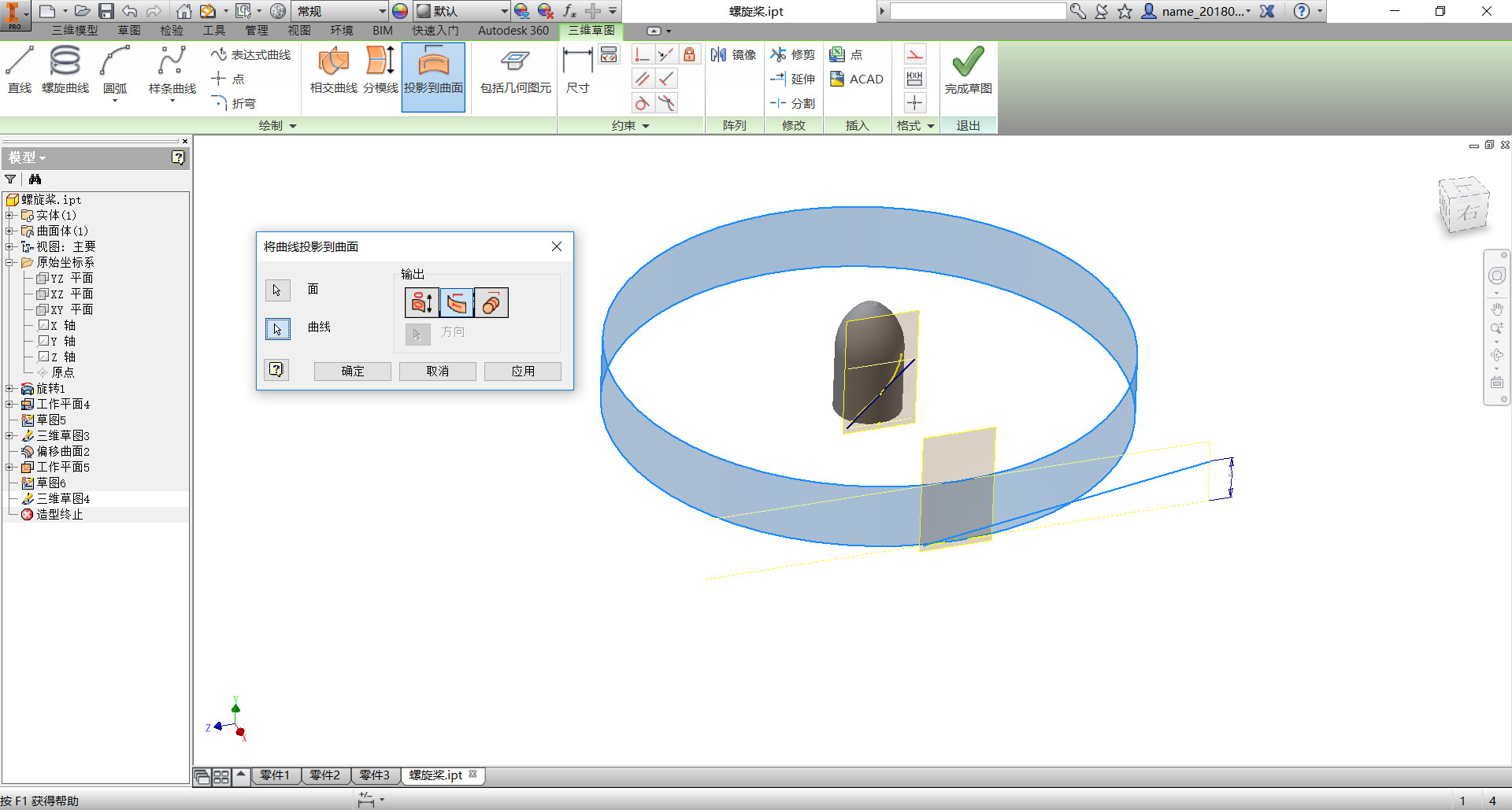Use the 修剪 trim tool
This screenshot has width=1512, height=810.
792,54
